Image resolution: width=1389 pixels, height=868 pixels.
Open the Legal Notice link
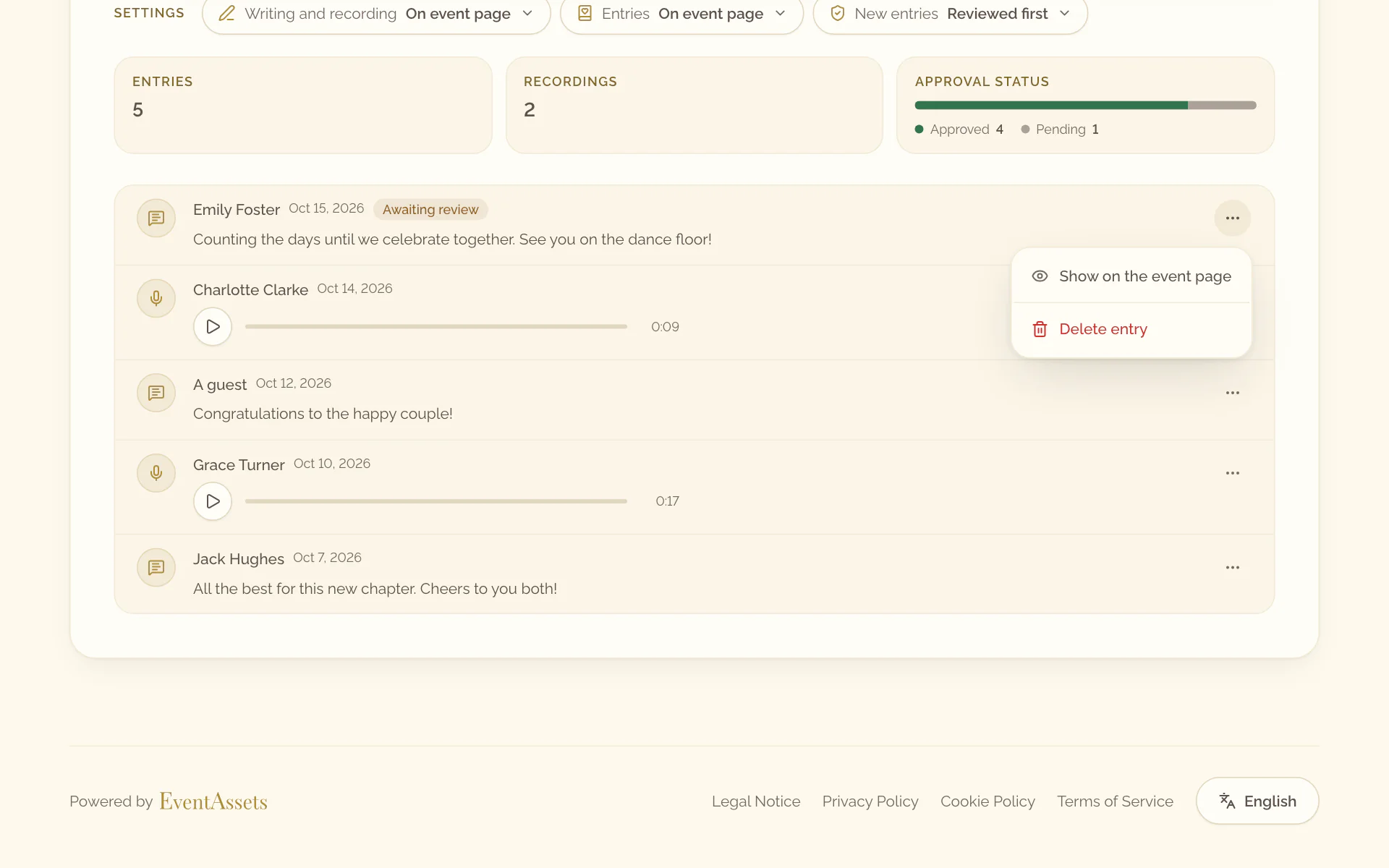point(756,801)
